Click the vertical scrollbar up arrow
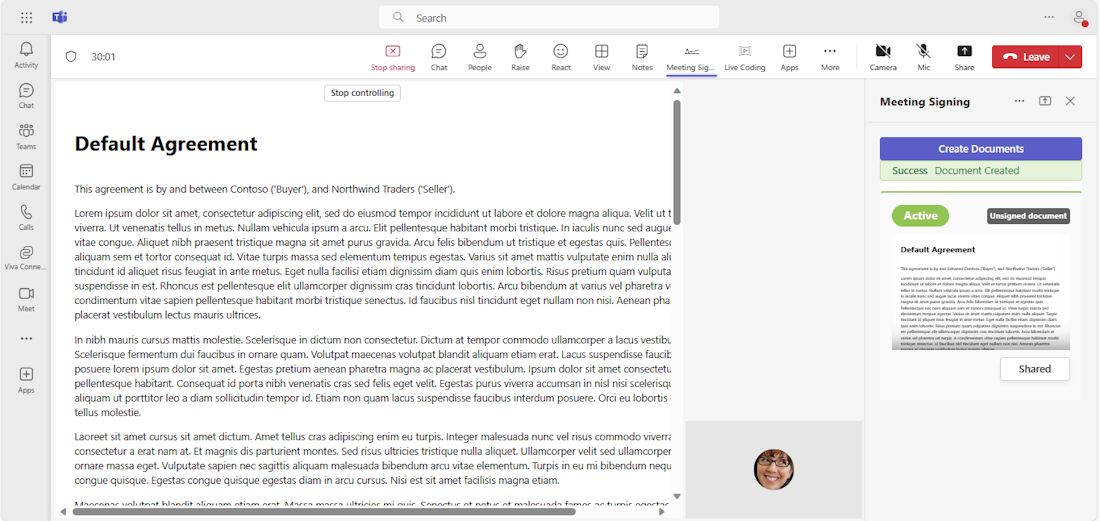Screen dimensions: 1100x521 point(677,90)
